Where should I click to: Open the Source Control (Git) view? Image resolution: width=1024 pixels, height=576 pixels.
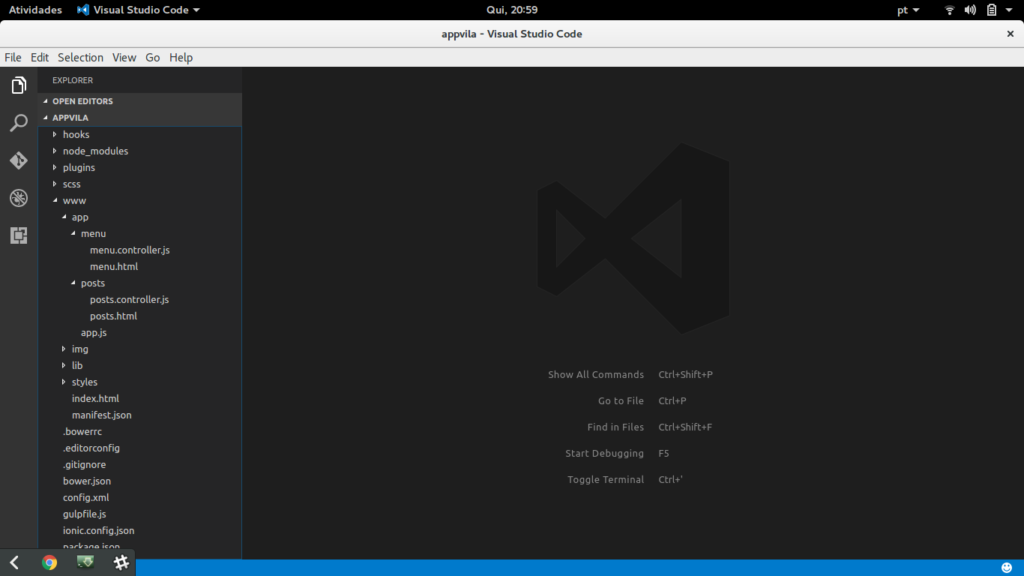tap(18, 160)
